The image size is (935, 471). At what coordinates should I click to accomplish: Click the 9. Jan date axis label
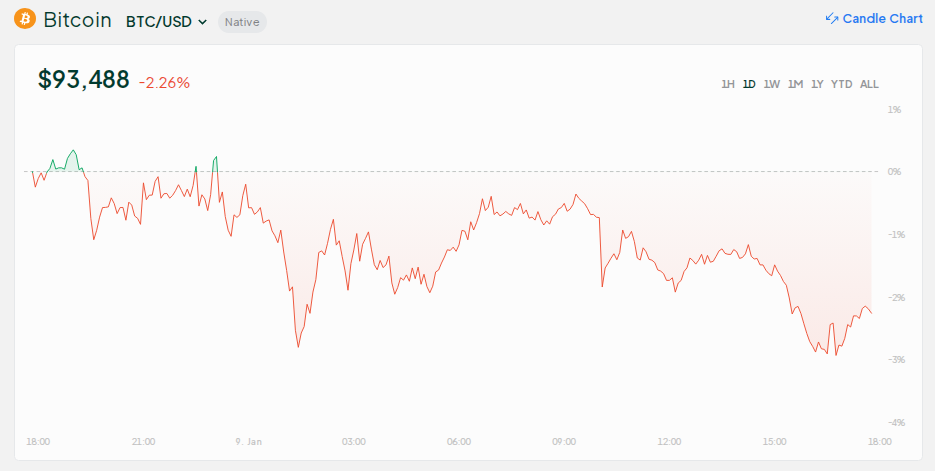pyautogui.click(x=248, y=441)
